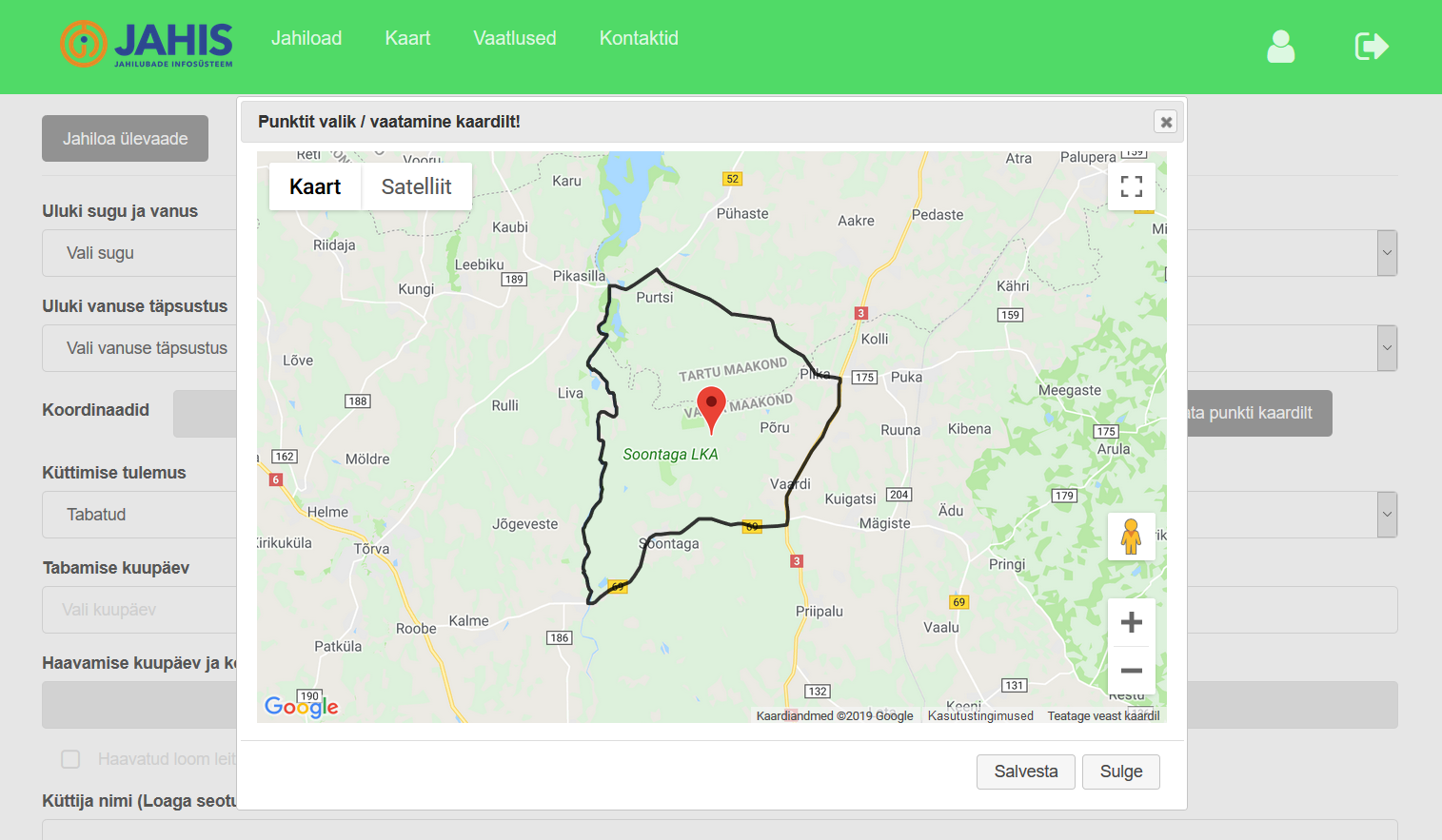Click the Vali kuupäev date field
1442x840 pixels.
click(x=138, y=610)
